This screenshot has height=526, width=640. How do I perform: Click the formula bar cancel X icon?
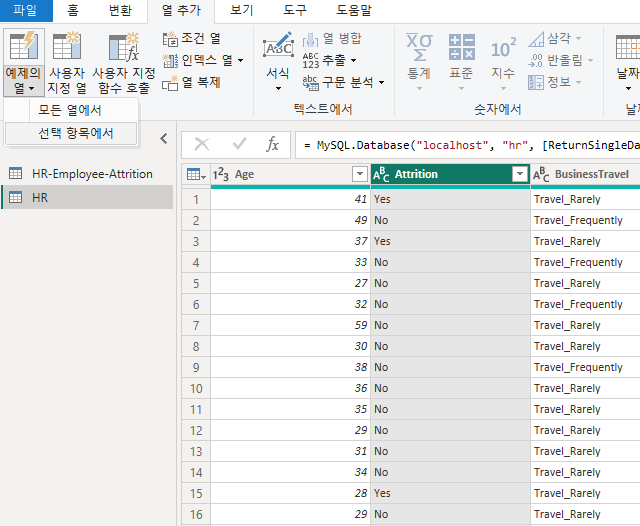tap(202, 144)
